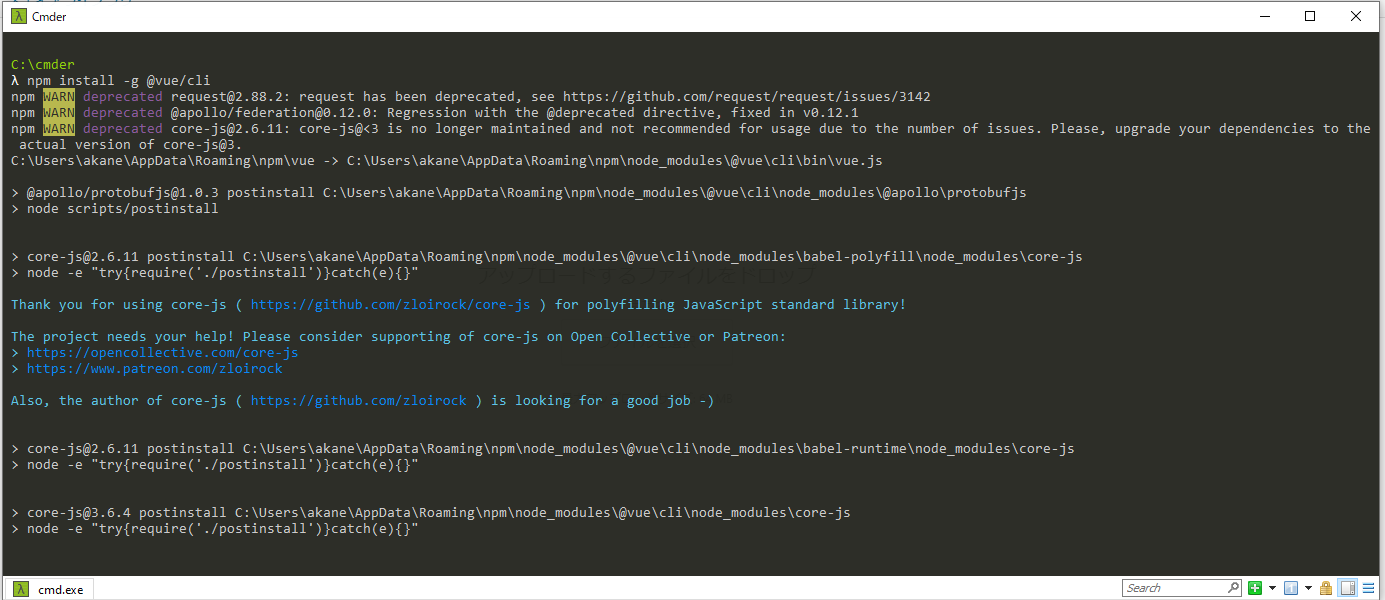The width and height of the screenshot is (1385, 600).
Task: Minimize the Cmder window
Action: (1264, 16)
